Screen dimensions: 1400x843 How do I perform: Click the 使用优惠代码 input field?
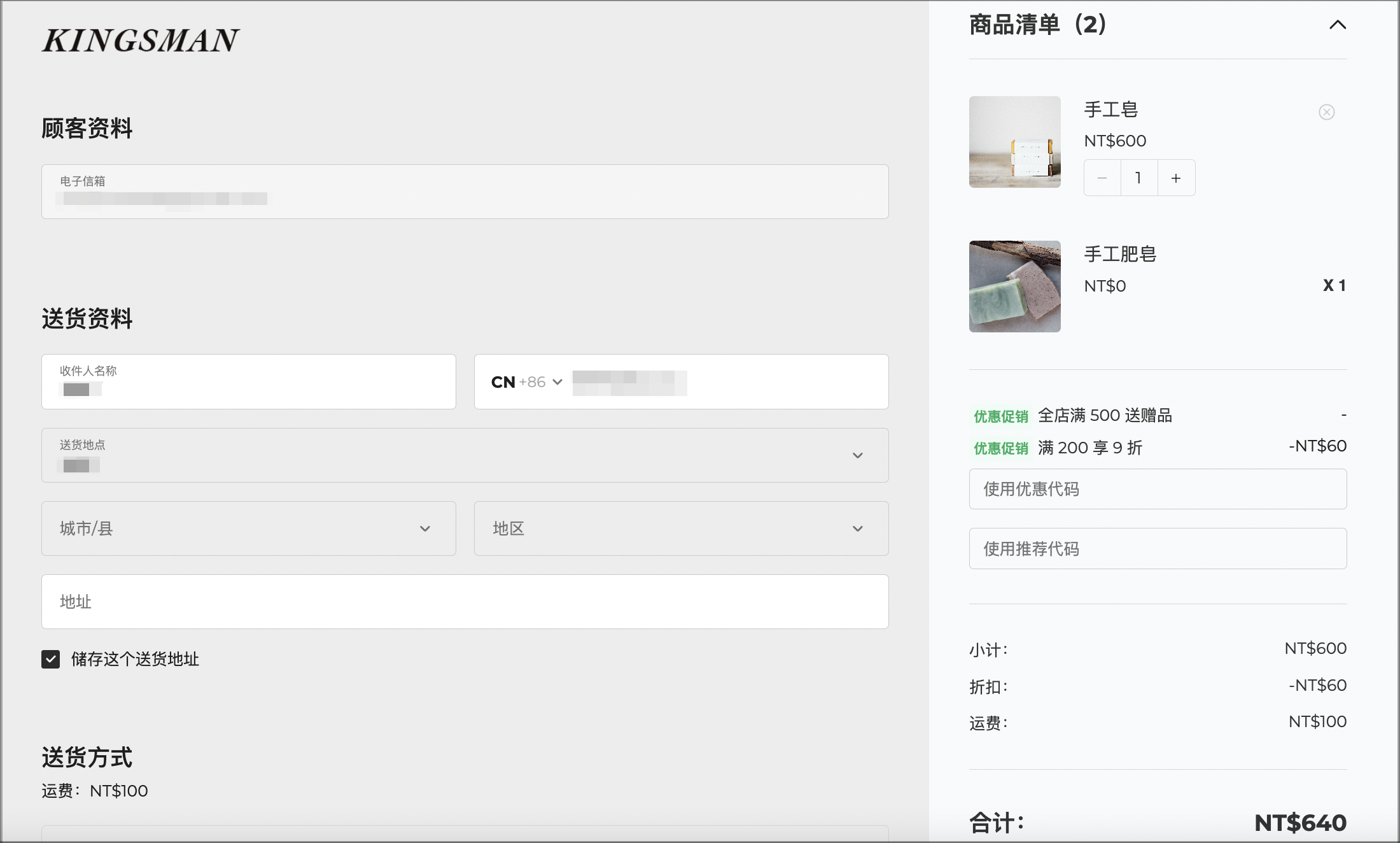pyautogui.click(x=1158, y=489)
